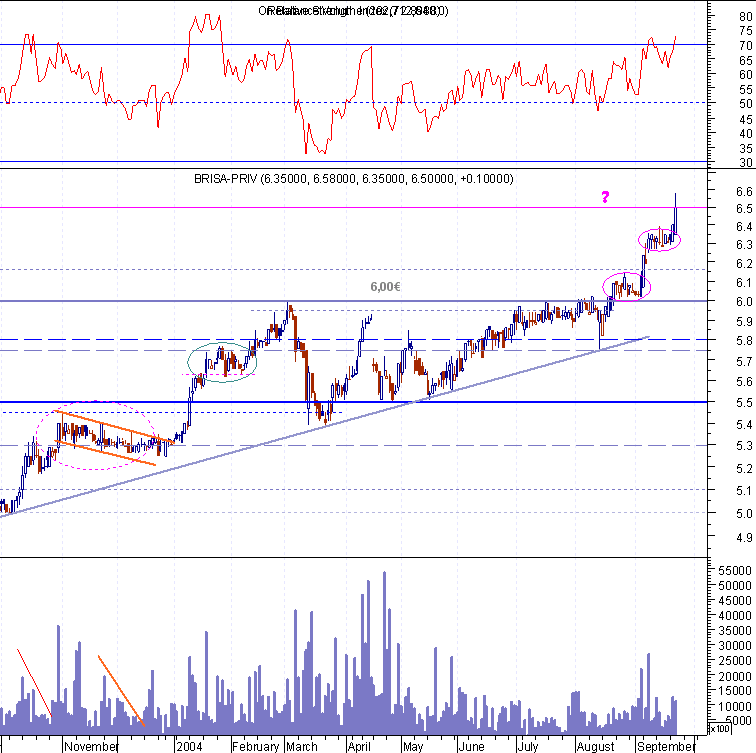Image resolution: width=756 pixels, height=753 pixels.
Task: Click the 25000 value on the volume axis
Action: pos(735,660)
